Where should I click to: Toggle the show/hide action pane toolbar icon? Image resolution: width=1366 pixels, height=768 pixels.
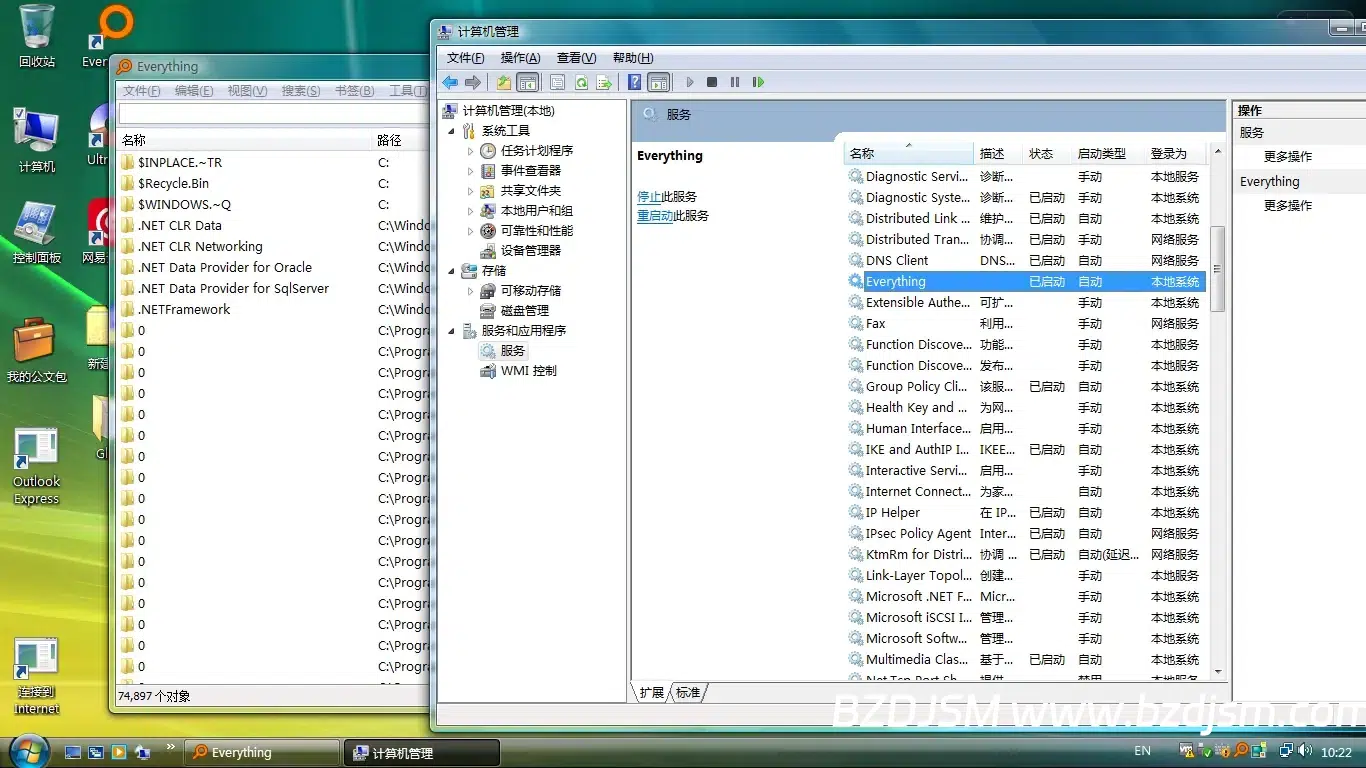(658, 82)
